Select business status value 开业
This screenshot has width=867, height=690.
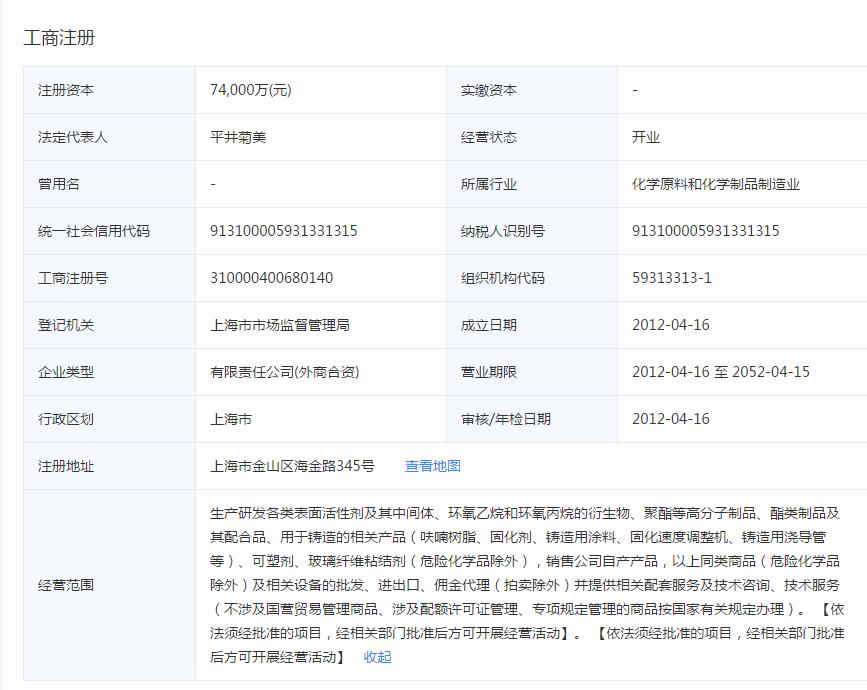[x=646, y=137]
